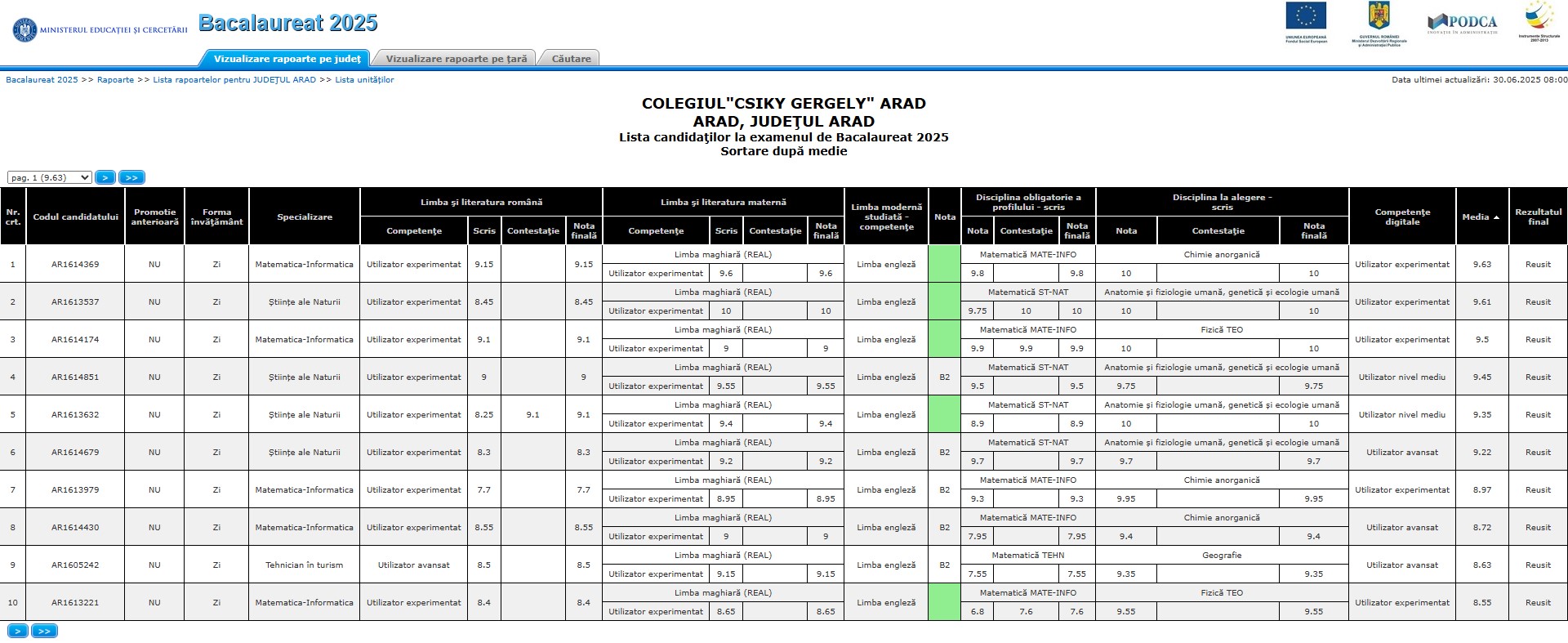Switch to Vizualizare rapoarte pe țară tab

point(456,59)
